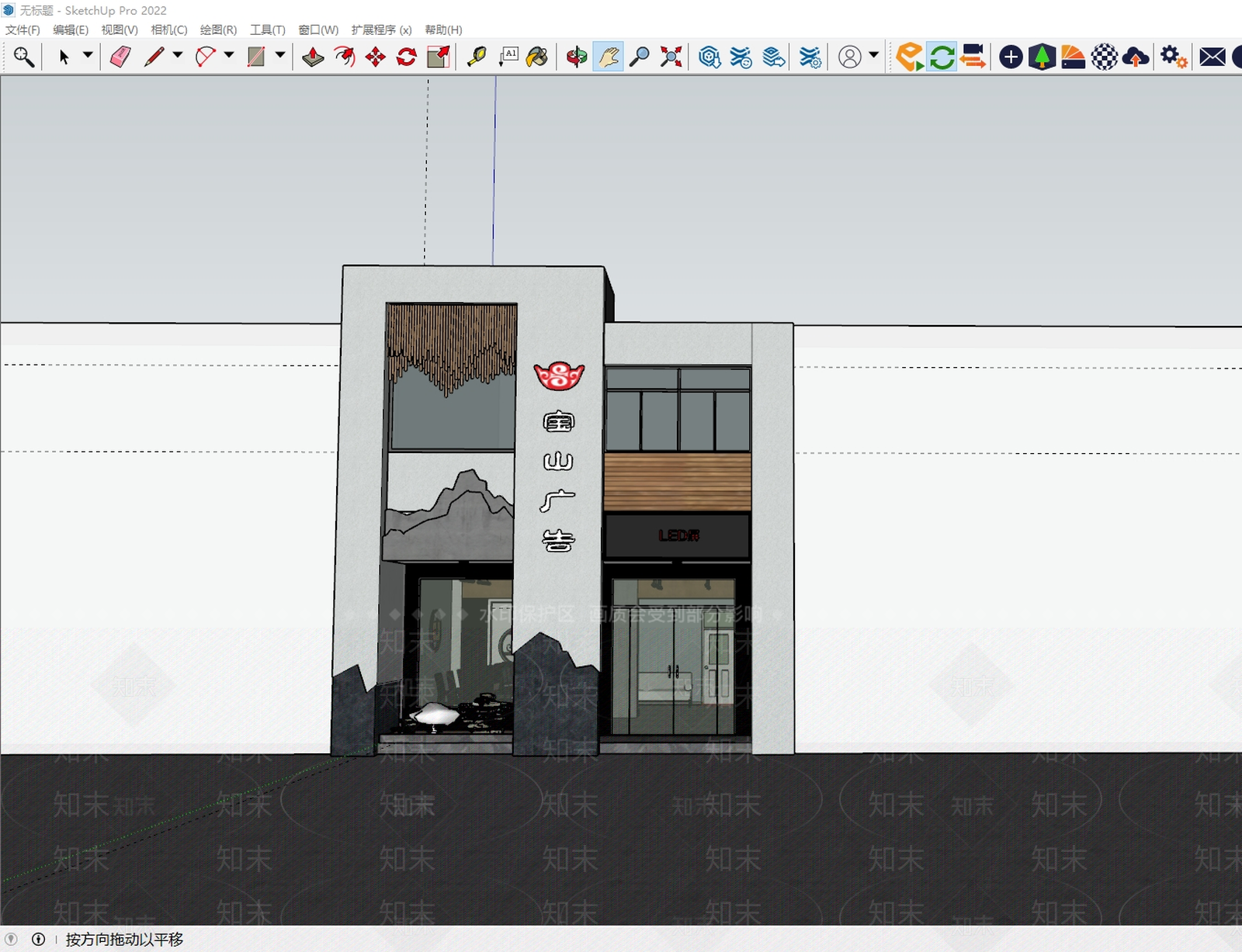Open Extension Manager icon

tap(810, 57)
